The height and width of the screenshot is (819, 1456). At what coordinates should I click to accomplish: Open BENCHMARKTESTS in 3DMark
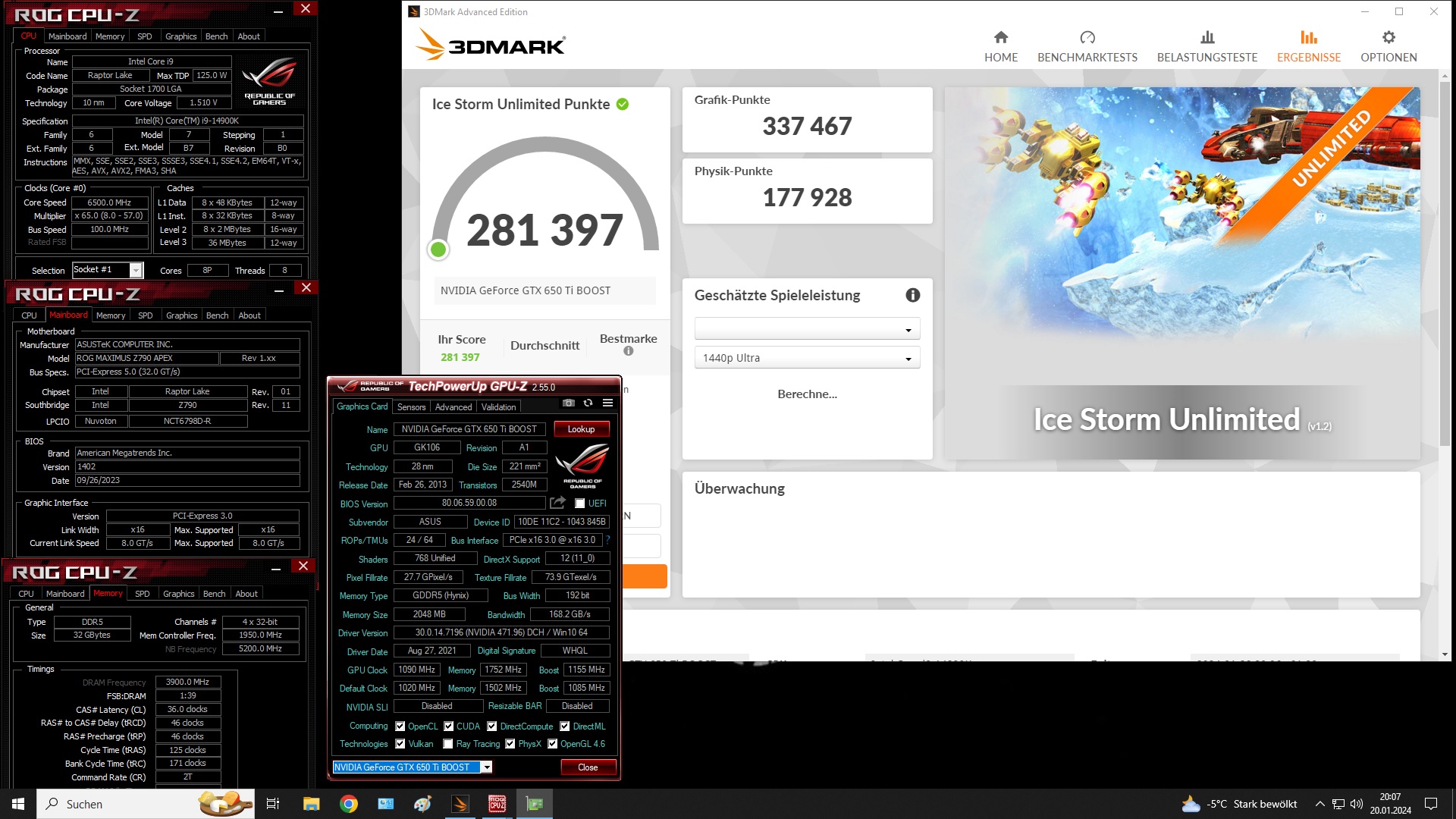point(1087,46)
